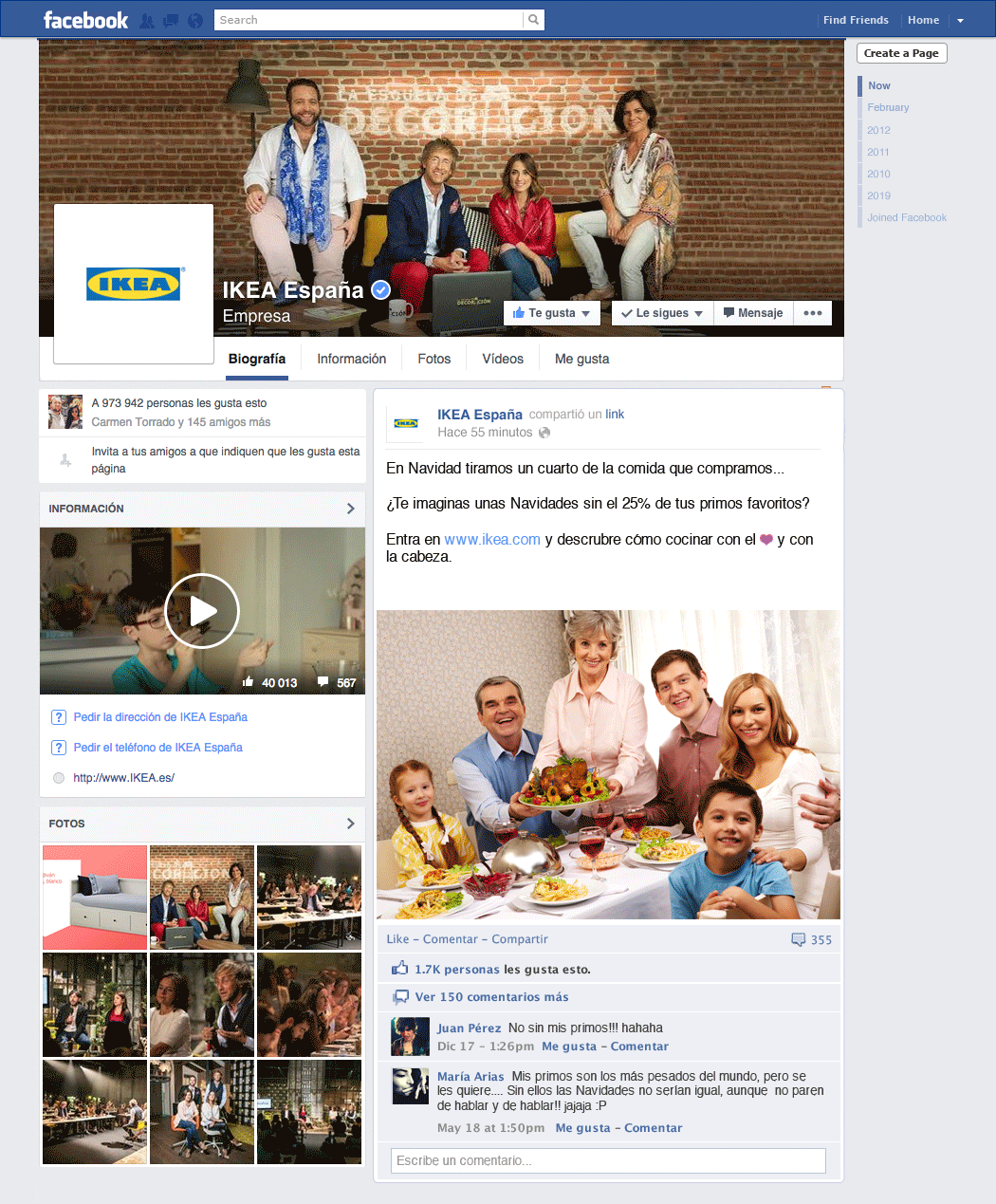Jump to Joined Facebook in timeline
Screen dimensions: 996x1204
[907, 217]
